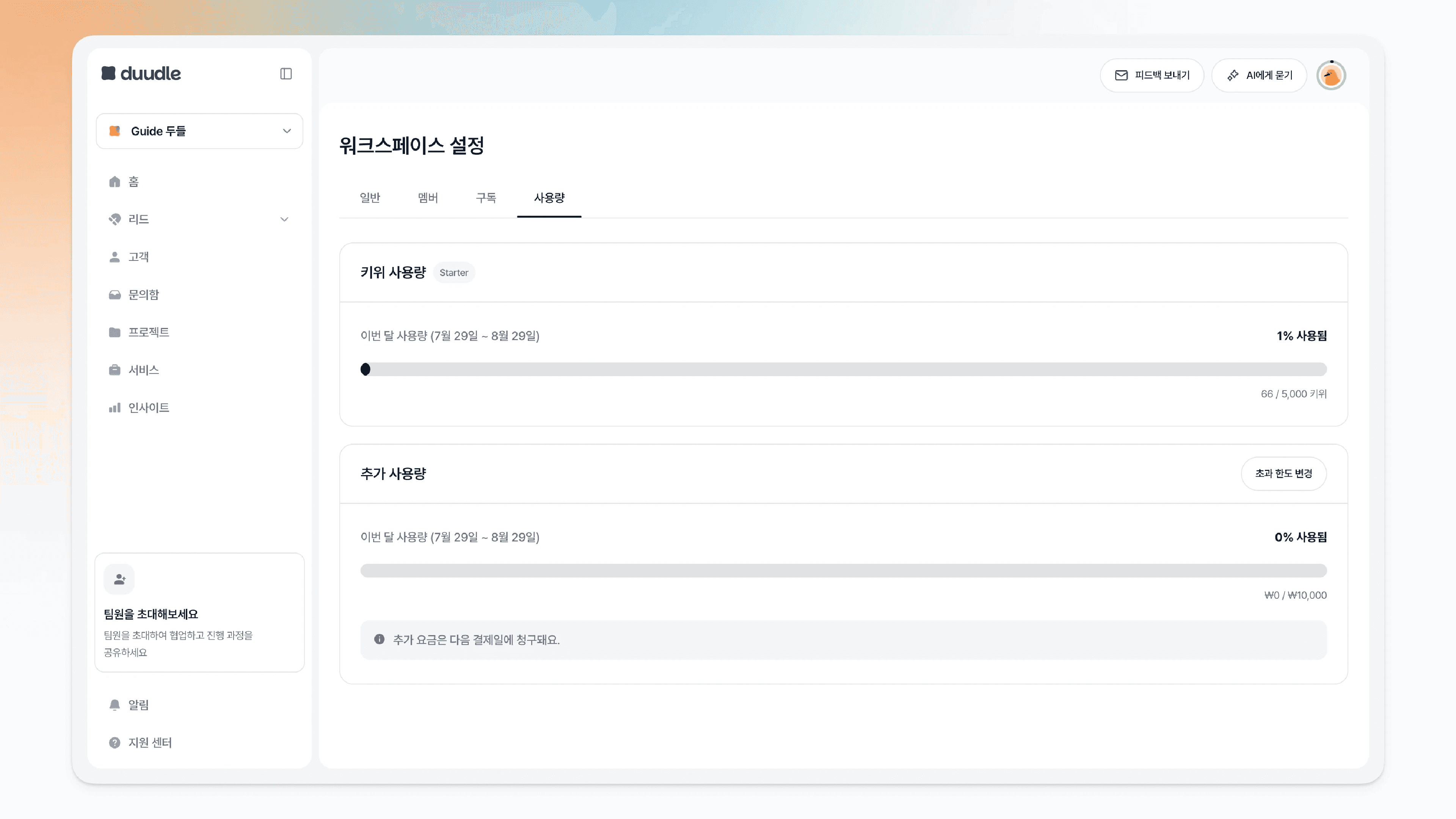Open the 홈 menu item

199,182
